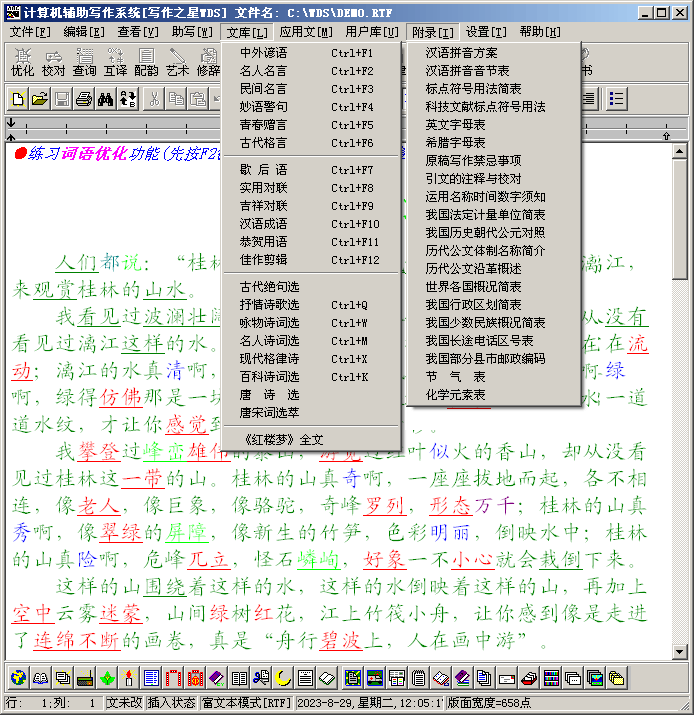This screenshot has height=715, width=694.
Task: Click the printer icon
Action: pyautogui.click(x=84, y=99)
